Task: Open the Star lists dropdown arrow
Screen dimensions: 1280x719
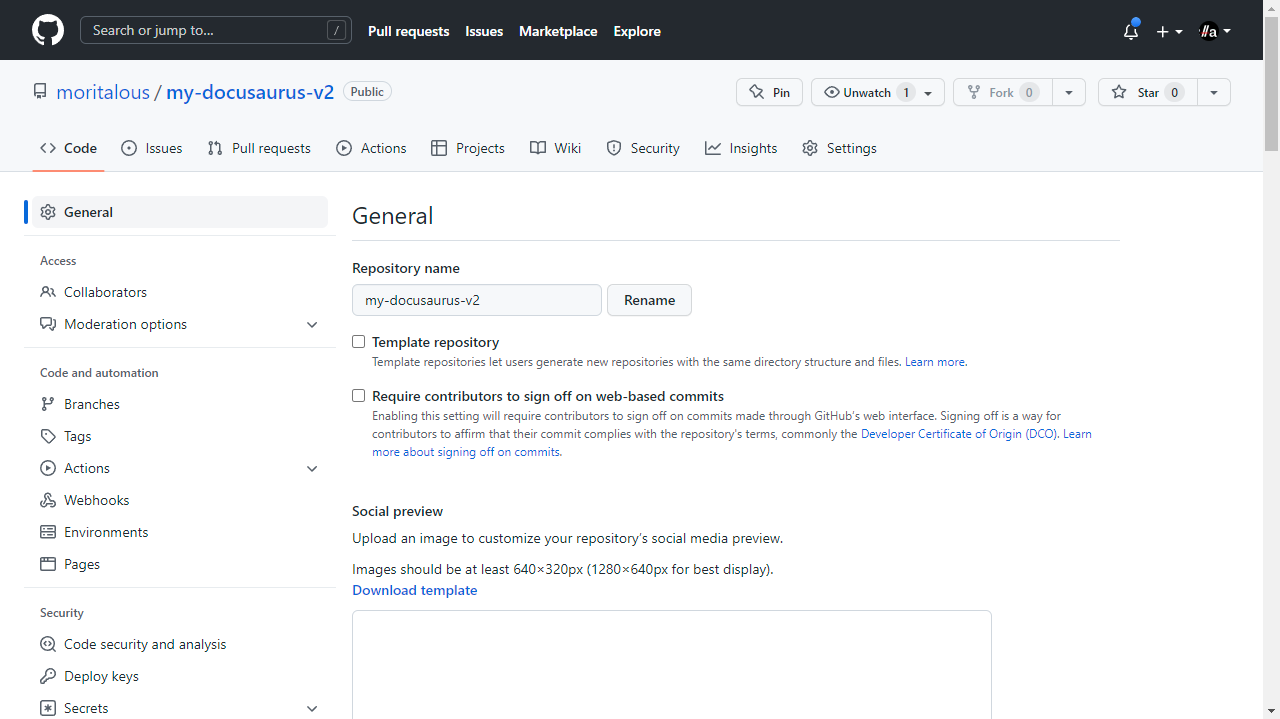Action: [x=1213, y=92]
